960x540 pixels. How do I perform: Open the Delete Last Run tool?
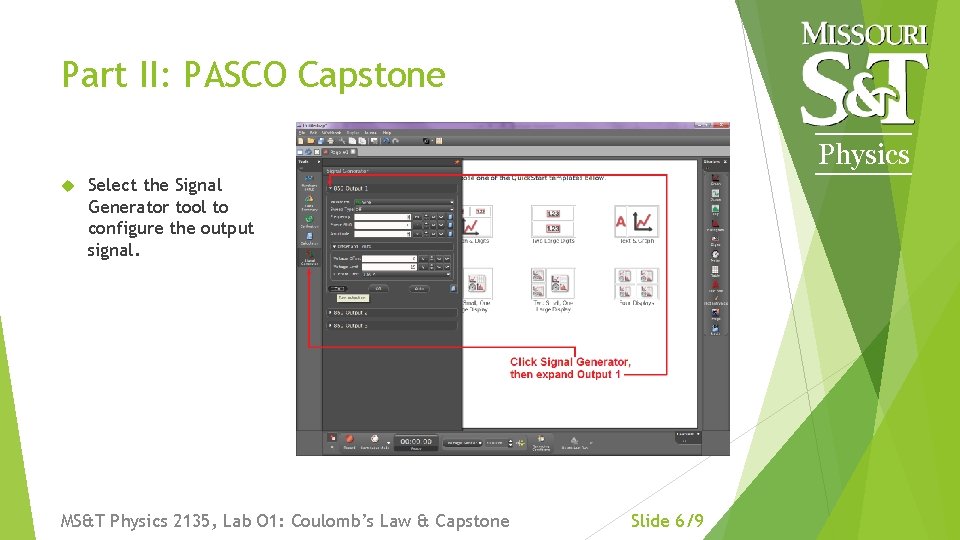tap(574, 443)
